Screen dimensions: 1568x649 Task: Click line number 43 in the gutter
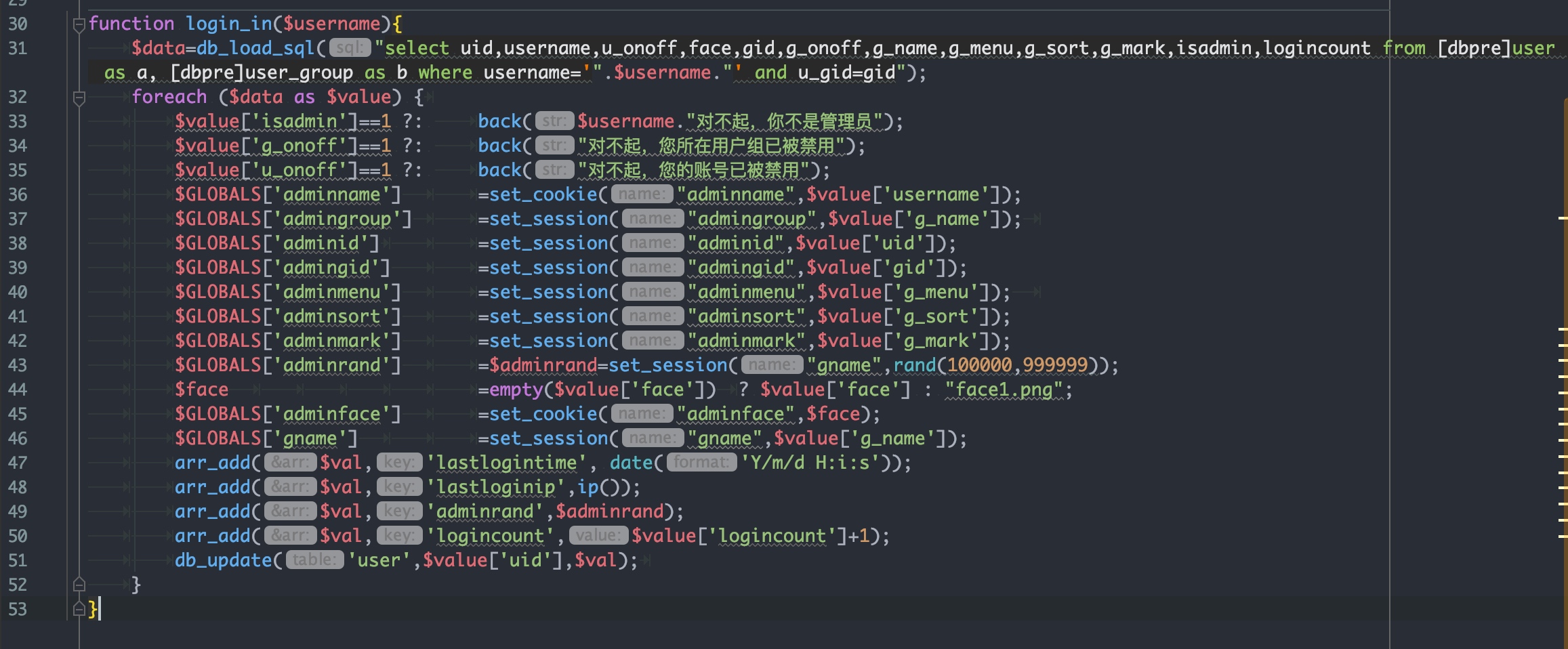[x=18, y=365]
